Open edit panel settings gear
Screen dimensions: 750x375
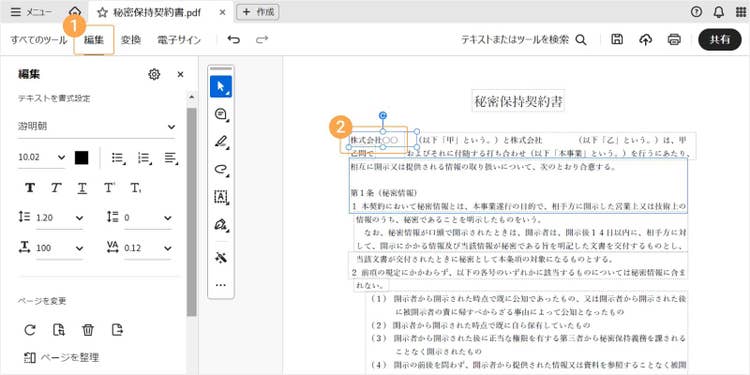click(x=154, y=74)
